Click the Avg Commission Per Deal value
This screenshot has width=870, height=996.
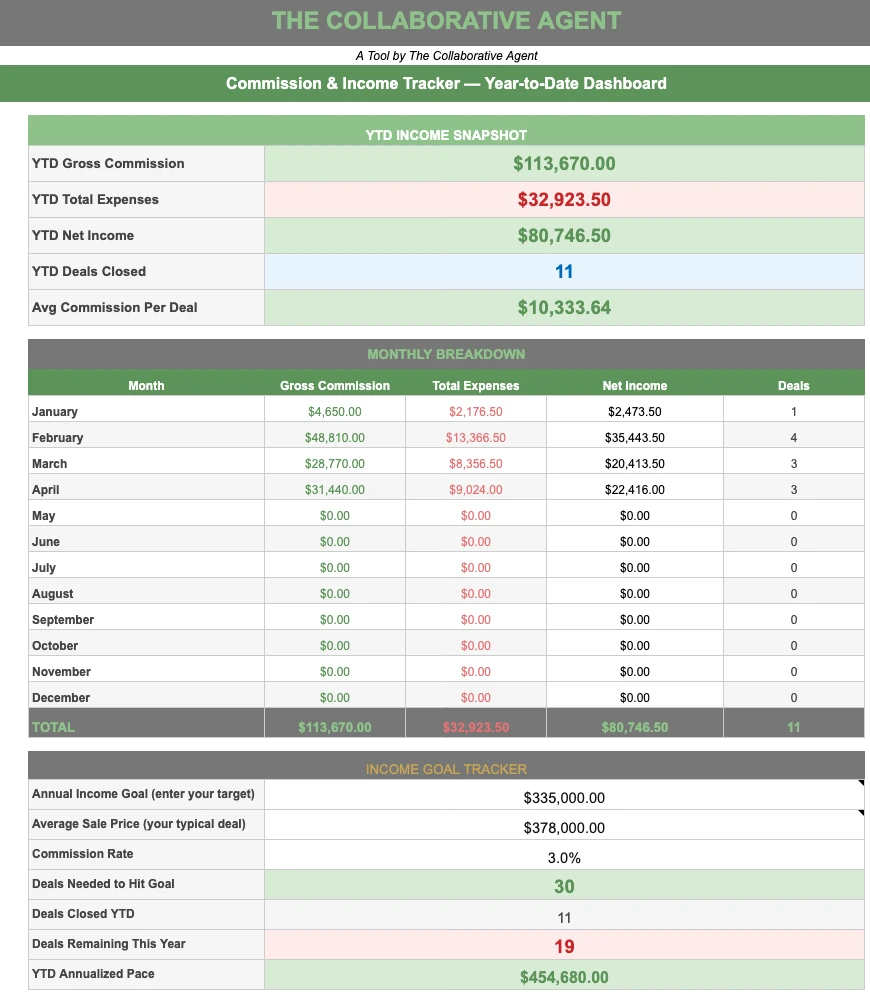(x=564, y=308)
